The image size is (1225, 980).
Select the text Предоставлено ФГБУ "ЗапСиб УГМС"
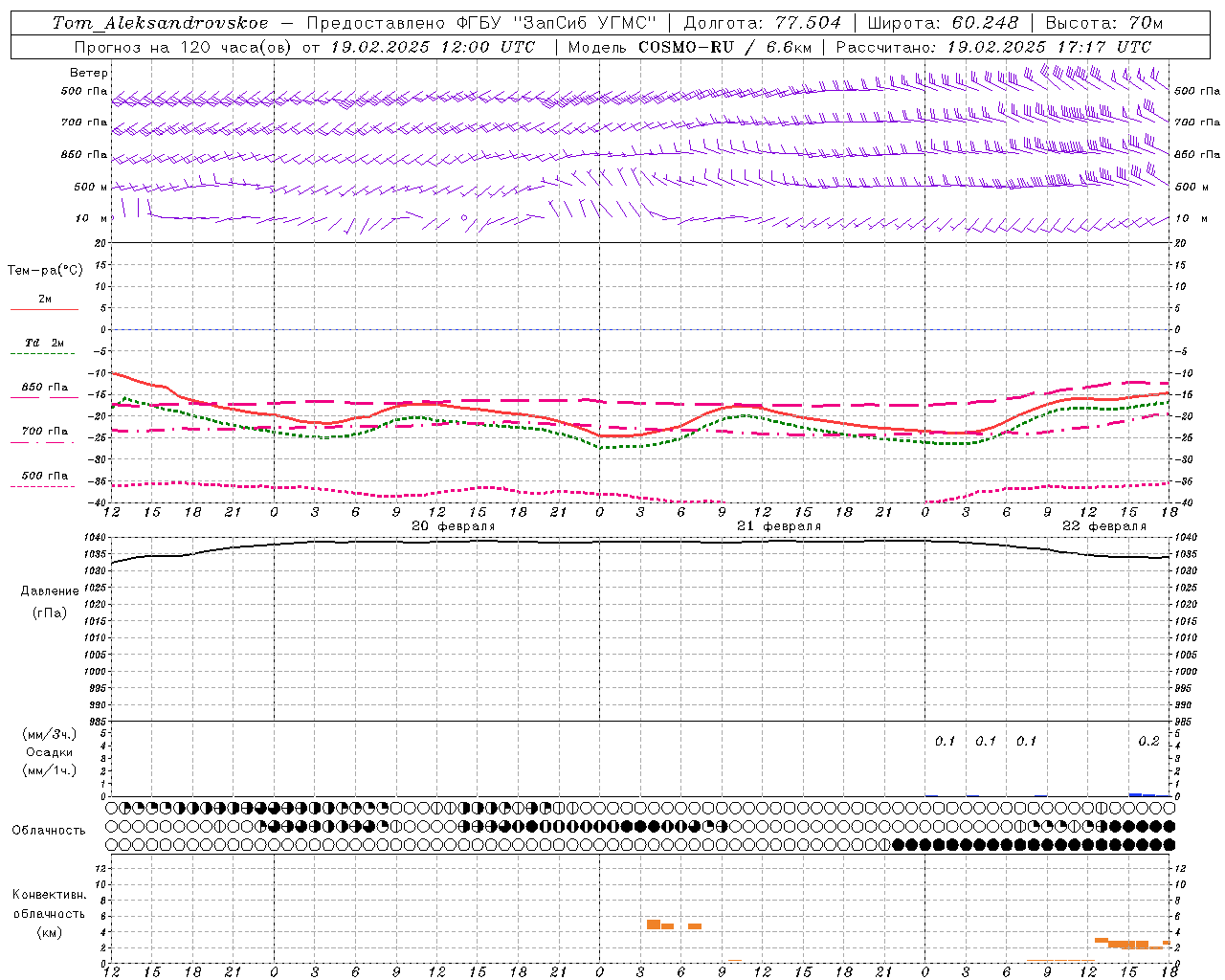[x=482, y=23]
